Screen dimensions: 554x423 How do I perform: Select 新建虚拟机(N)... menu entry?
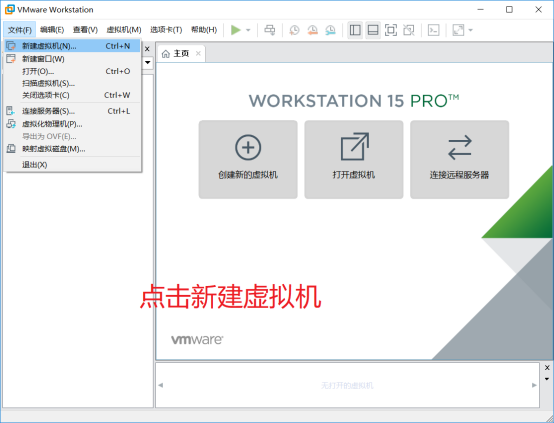pos(72,46)
